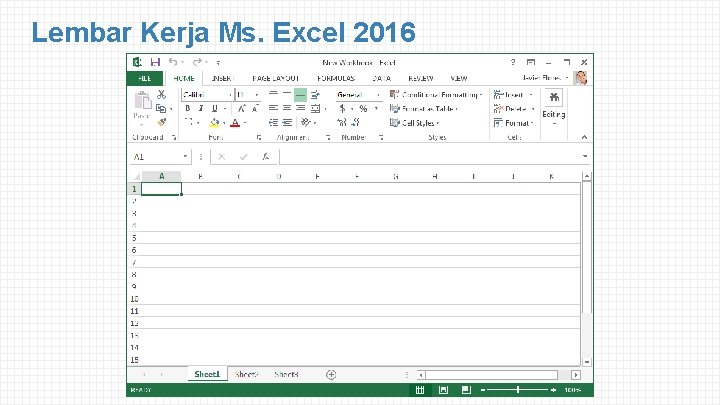
Task: Apply Comma Style number format
Action: [x=376, y=109]
